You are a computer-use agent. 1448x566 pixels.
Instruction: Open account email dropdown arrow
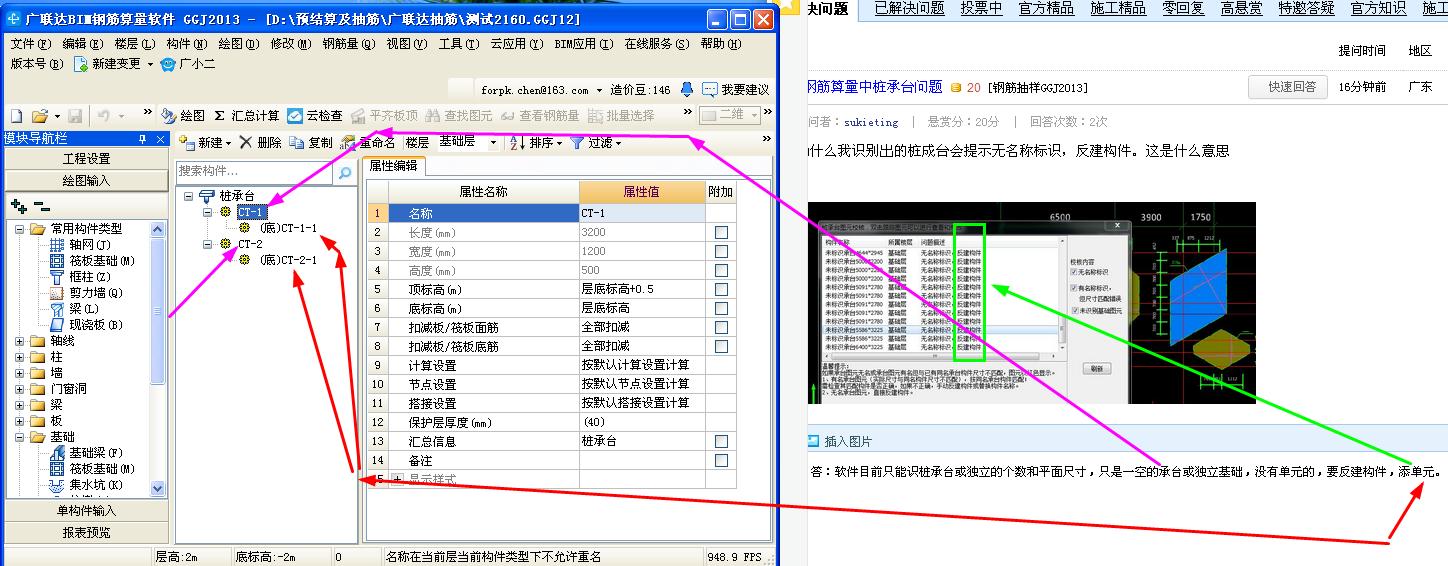600,90
